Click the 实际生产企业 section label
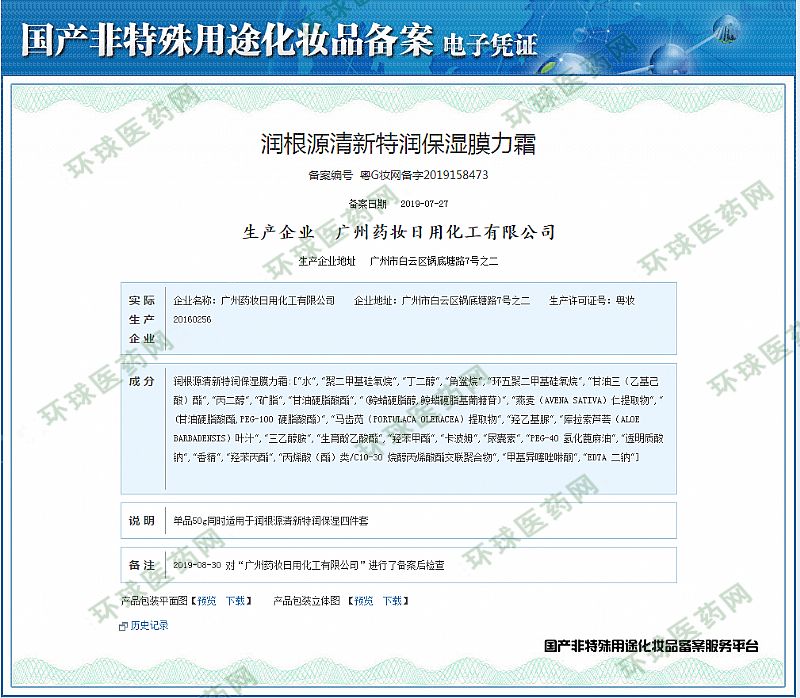 click(142, 319)
